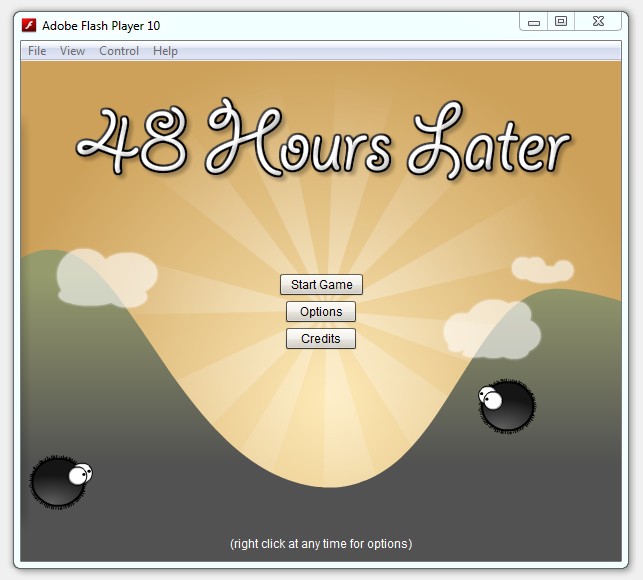This screenshot has height=580, width=643.
Task: Click the Adobe Flash Player 10 title text
Action: pyautogui.click(x=101, y=25)
